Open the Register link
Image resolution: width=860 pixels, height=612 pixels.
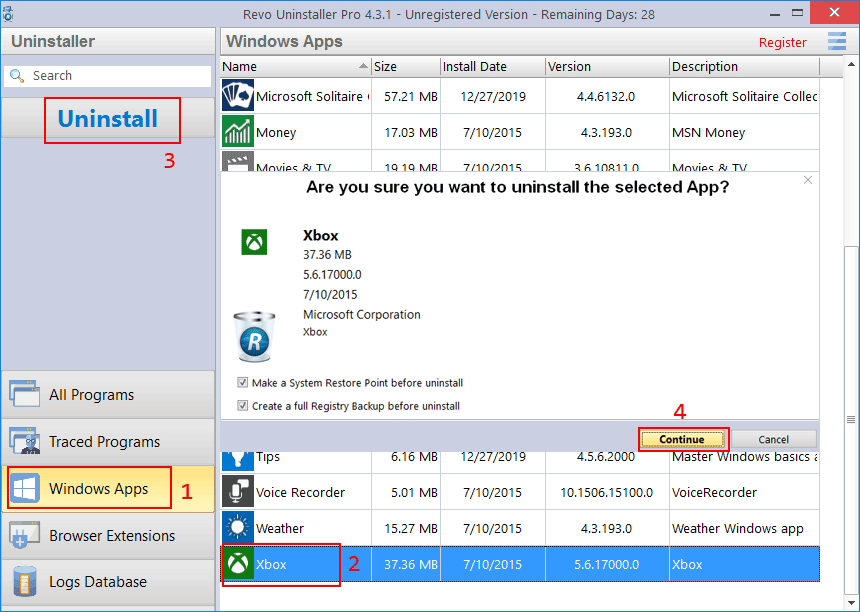coord(783,42)
